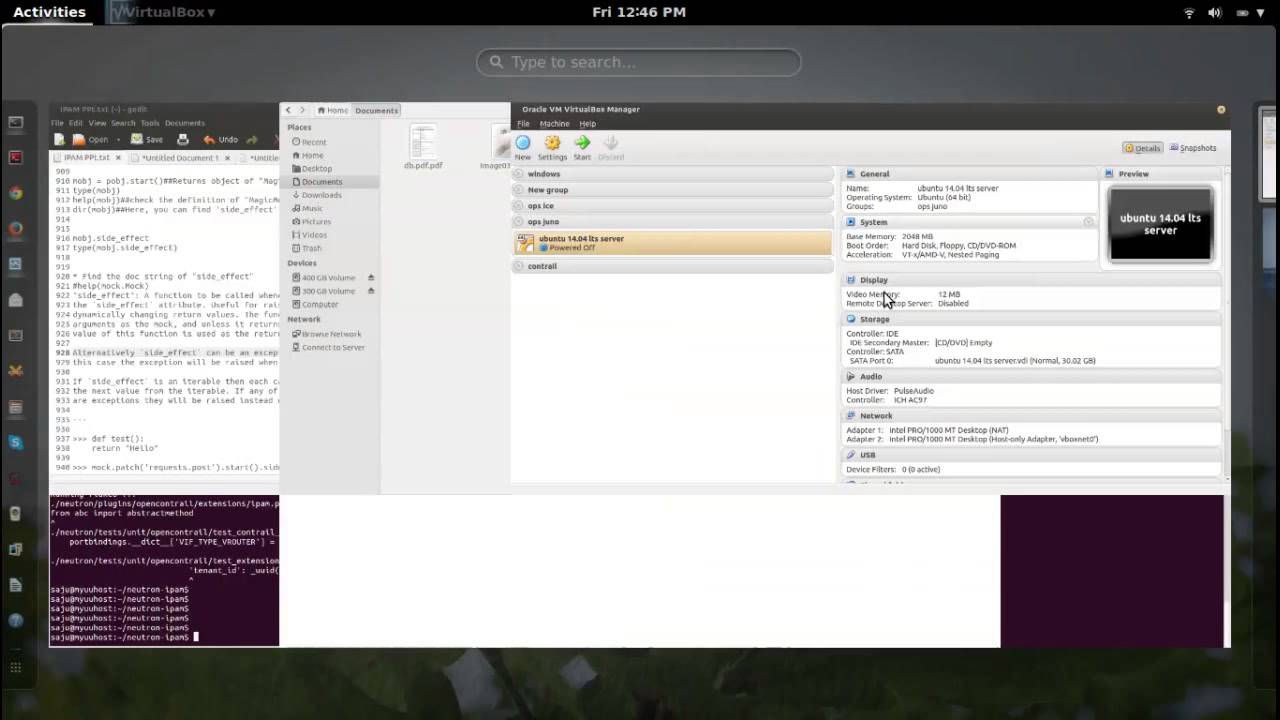The height and width of the screenshot is (720, 1280).
Task: Click gedit Print toolbar icon
Action: (x=182, y=140)
